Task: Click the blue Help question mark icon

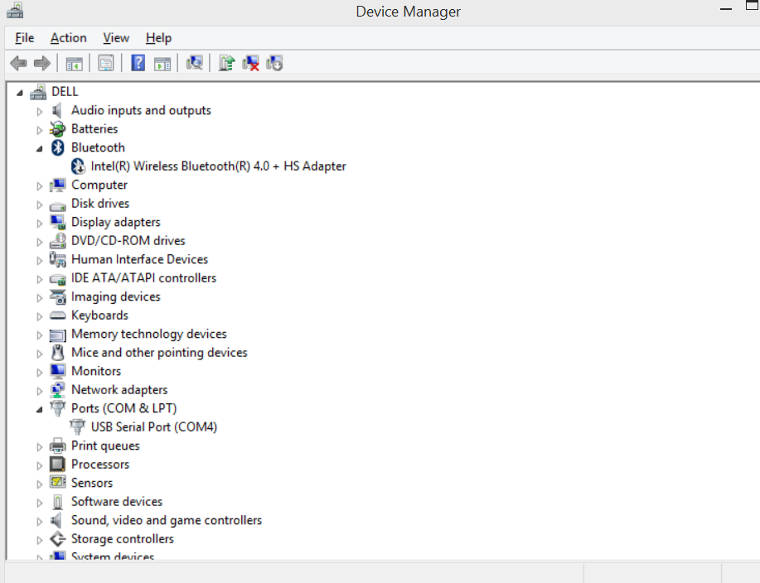Action: [138, 63]
